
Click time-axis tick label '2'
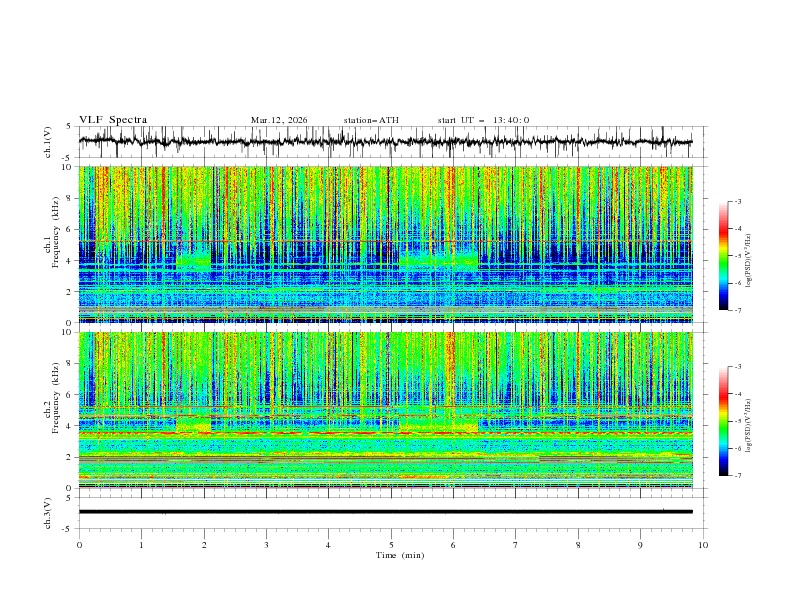coord(204,545)
